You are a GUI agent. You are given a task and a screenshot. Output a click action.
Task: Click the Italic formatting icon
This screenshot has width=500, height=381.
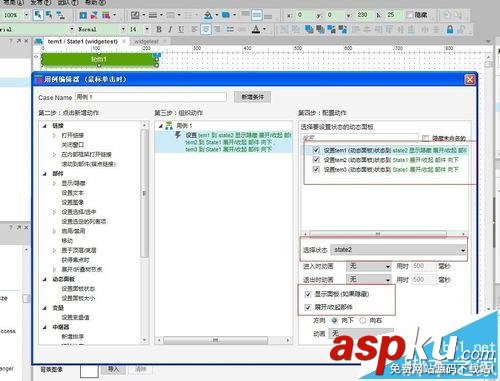coord(170,29)
